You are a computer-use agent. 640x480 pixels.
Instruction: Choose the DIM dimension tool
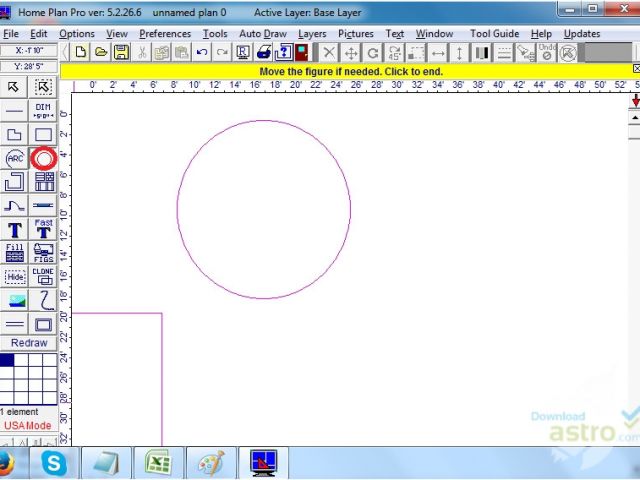(x=43, y=110)
